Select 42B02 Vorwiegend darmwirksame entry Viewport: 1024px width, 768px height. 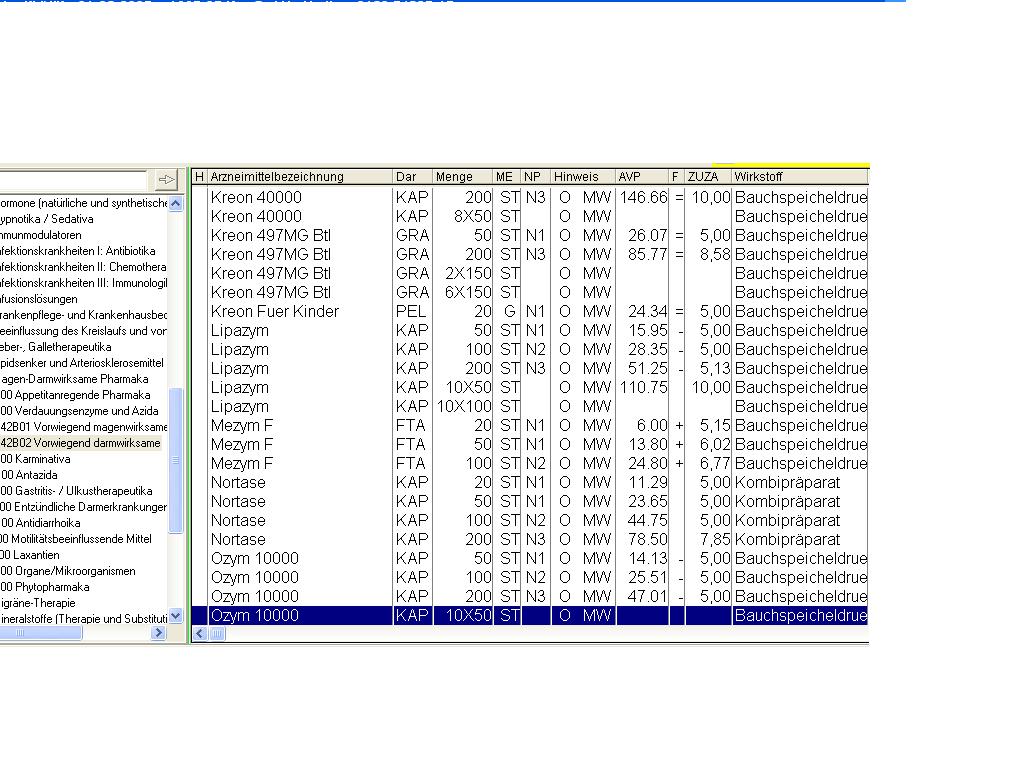[x=80, y=443]
